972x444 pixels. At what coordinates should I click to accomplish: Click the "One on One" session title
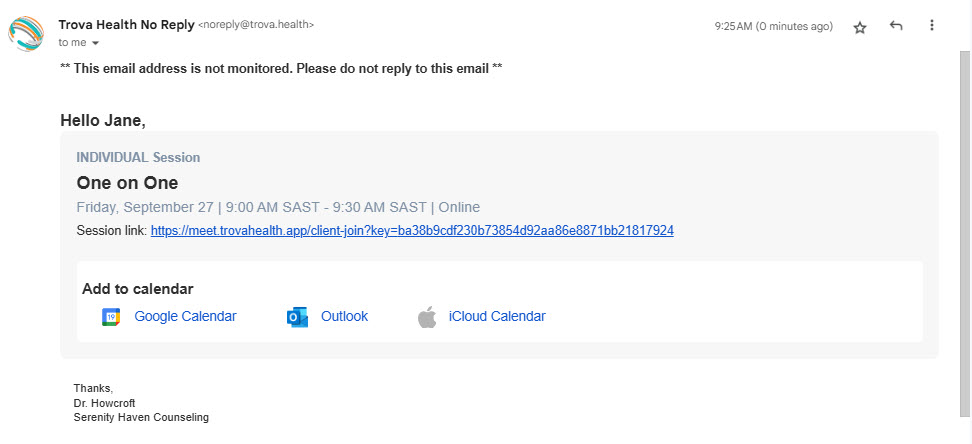(127, 183)
